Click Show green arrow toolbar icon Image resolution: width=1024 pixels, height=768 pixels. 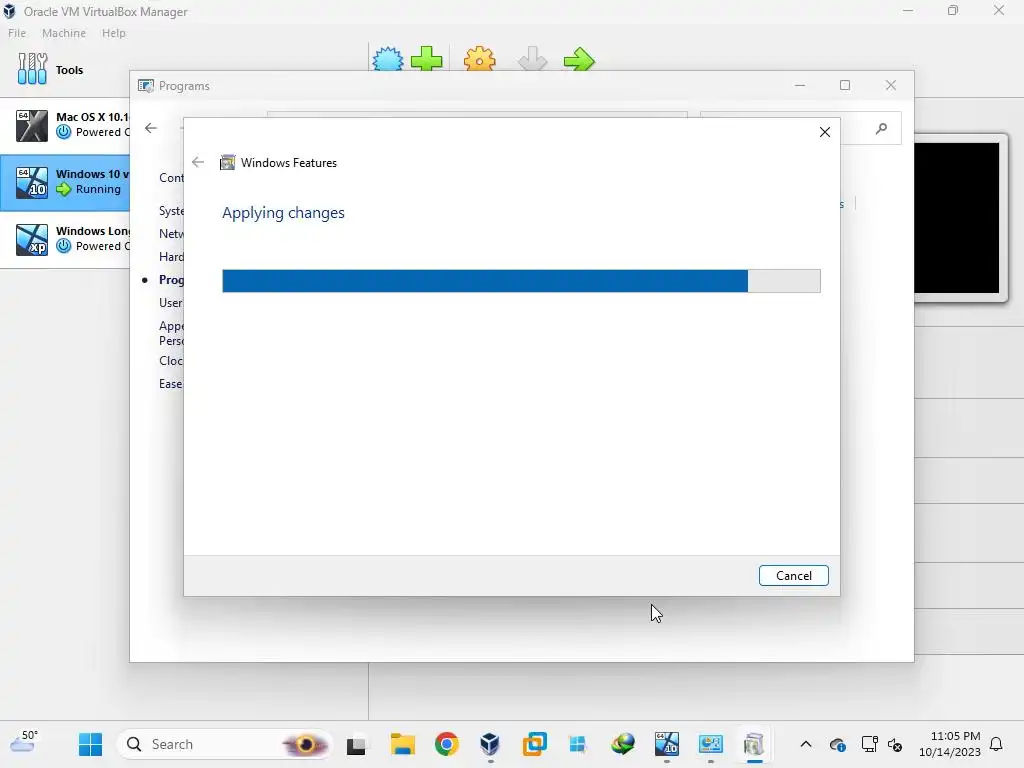[x=579, y=59]
